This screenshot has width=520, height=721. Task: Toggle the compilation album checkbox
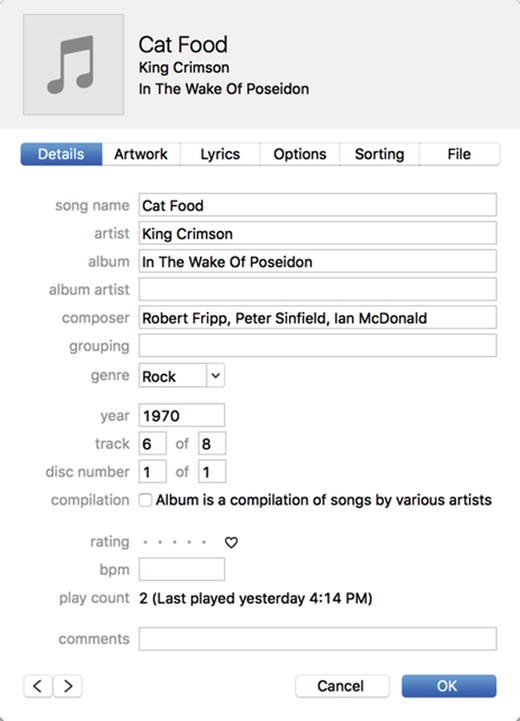click(x=145, y=500)
